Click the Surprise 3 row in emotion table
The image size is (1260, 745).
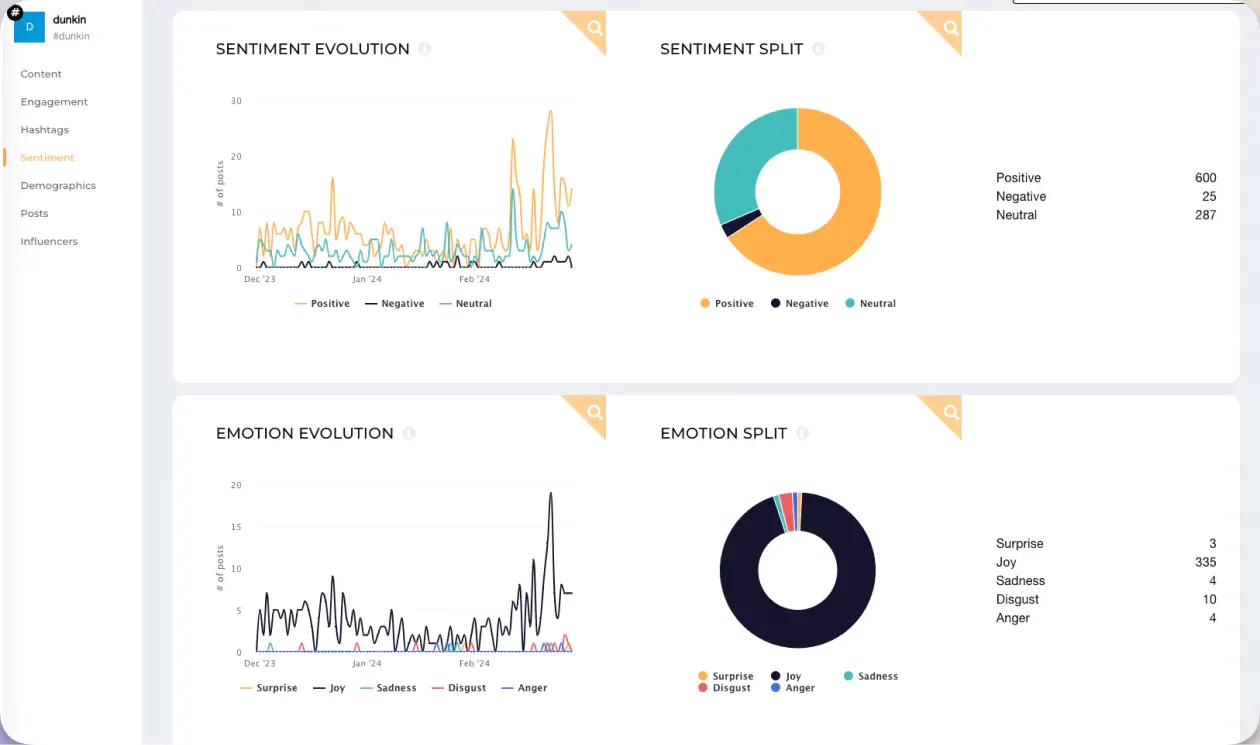coord(1106,544)
